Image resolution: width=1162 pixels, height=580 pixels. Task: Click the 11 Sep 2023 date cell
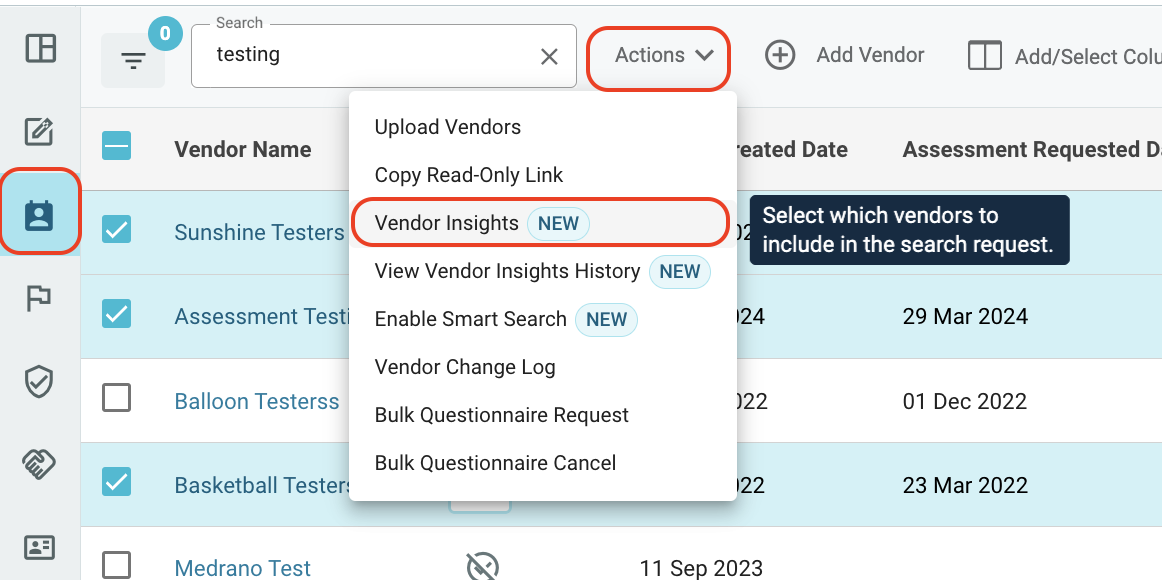click(701, 568)
